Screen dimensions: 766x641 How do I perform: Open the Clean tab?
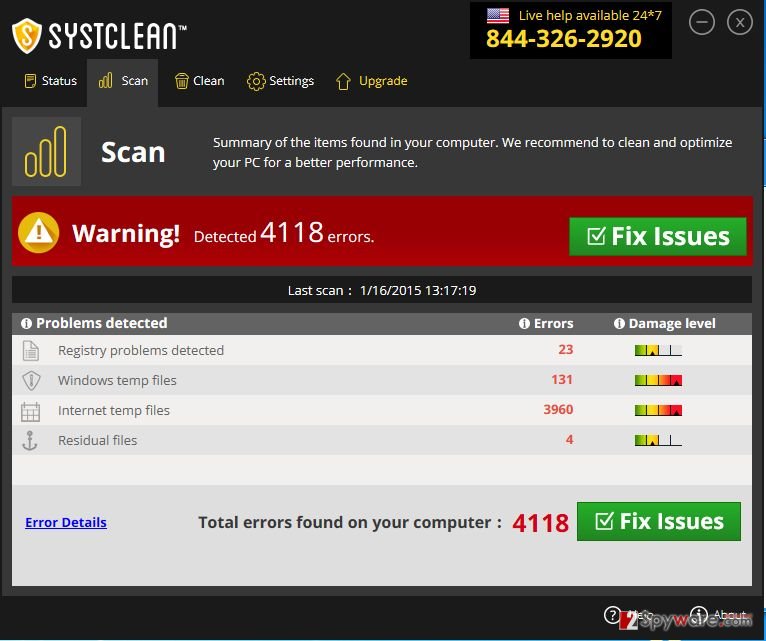pyautogui.click(x=199, y=81)
